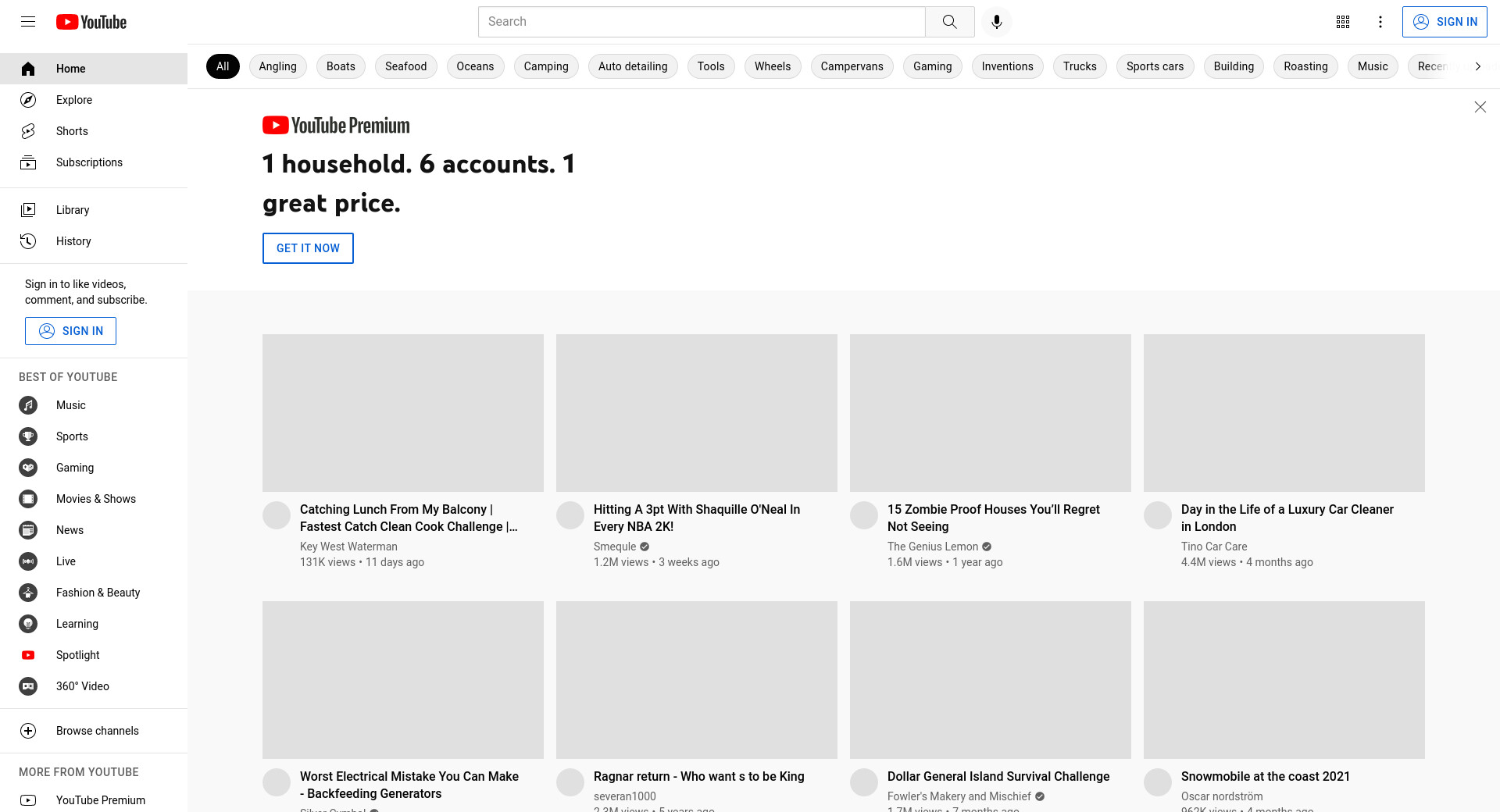
Task: Open Shorts from the sidebar
Action: click(x=94, y=131)
